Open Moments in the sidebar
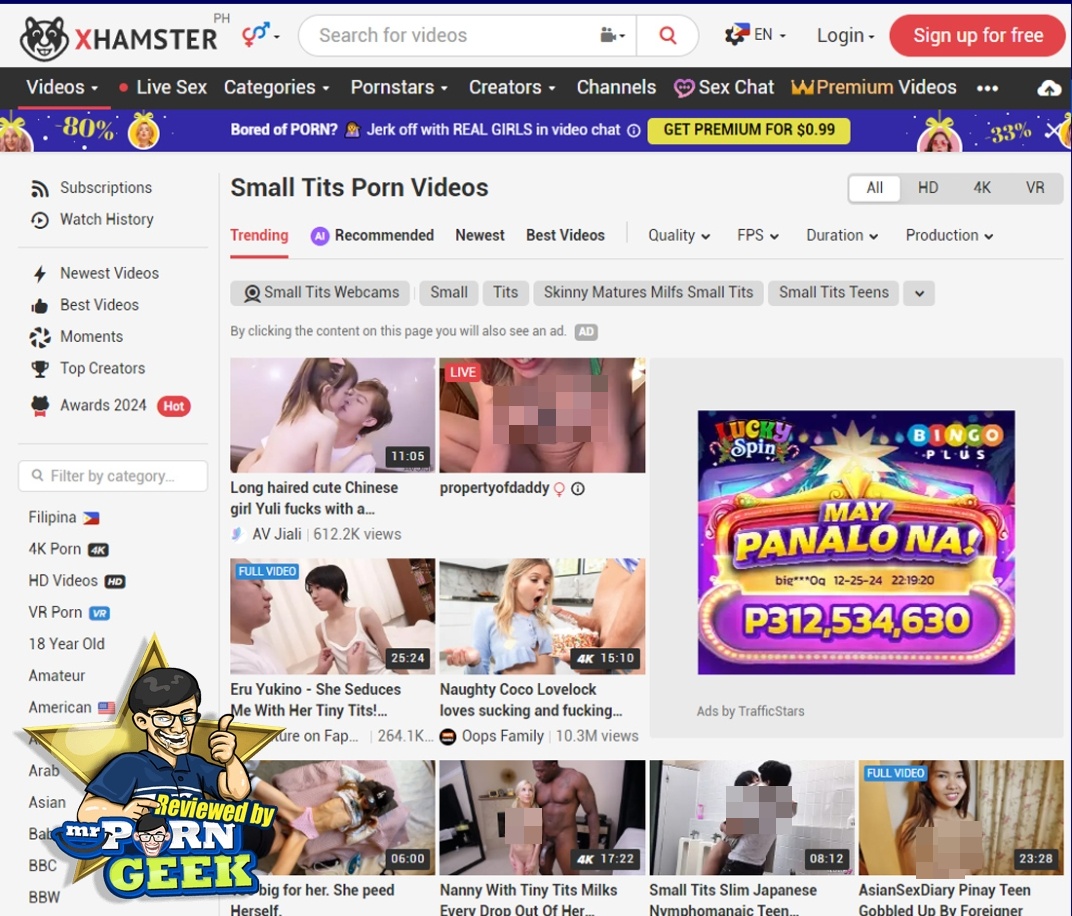Screen dimensions: 1072x916 point(91,337)
